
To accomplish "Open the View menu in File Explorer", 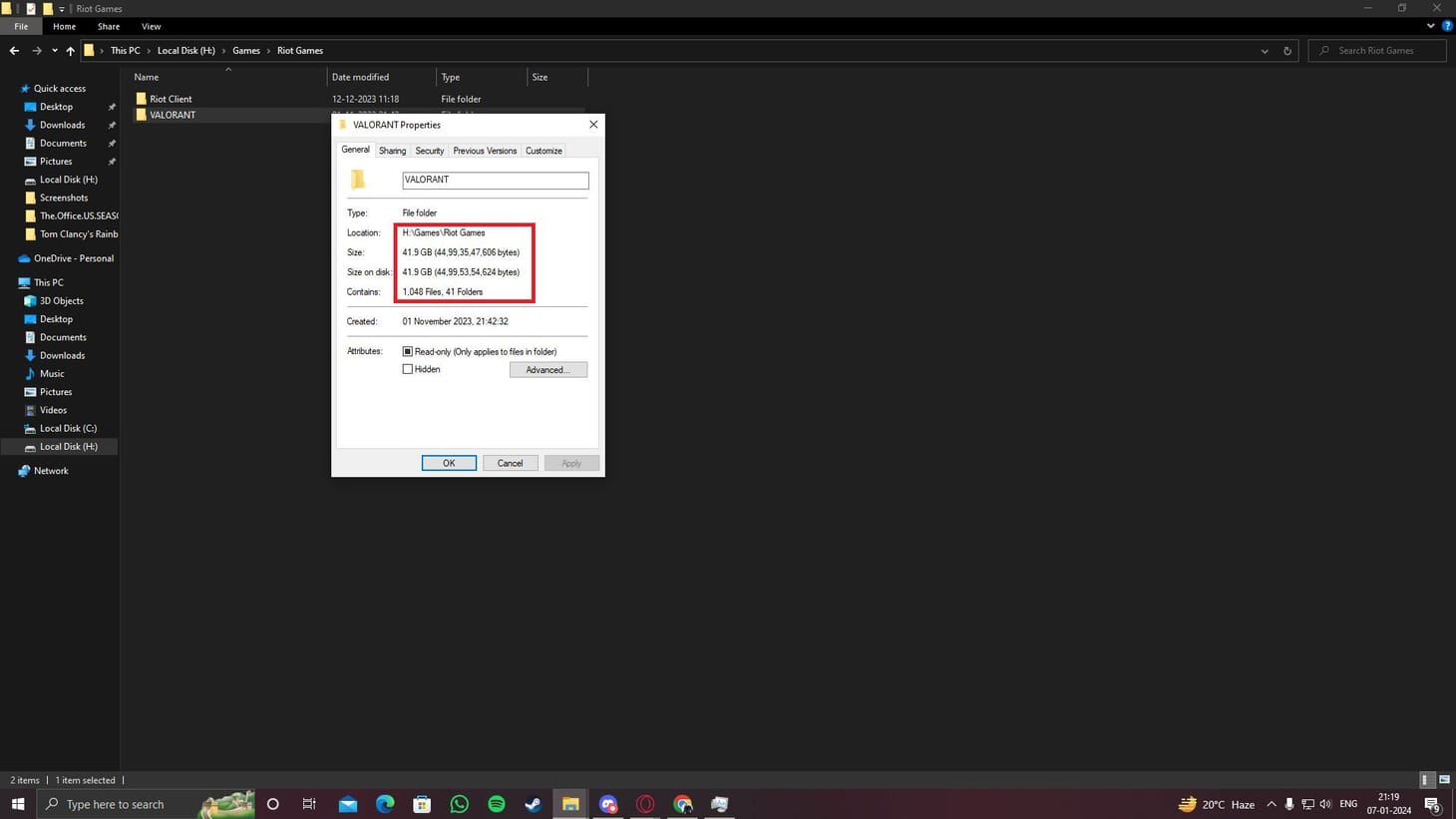I will tap(151, 26).
